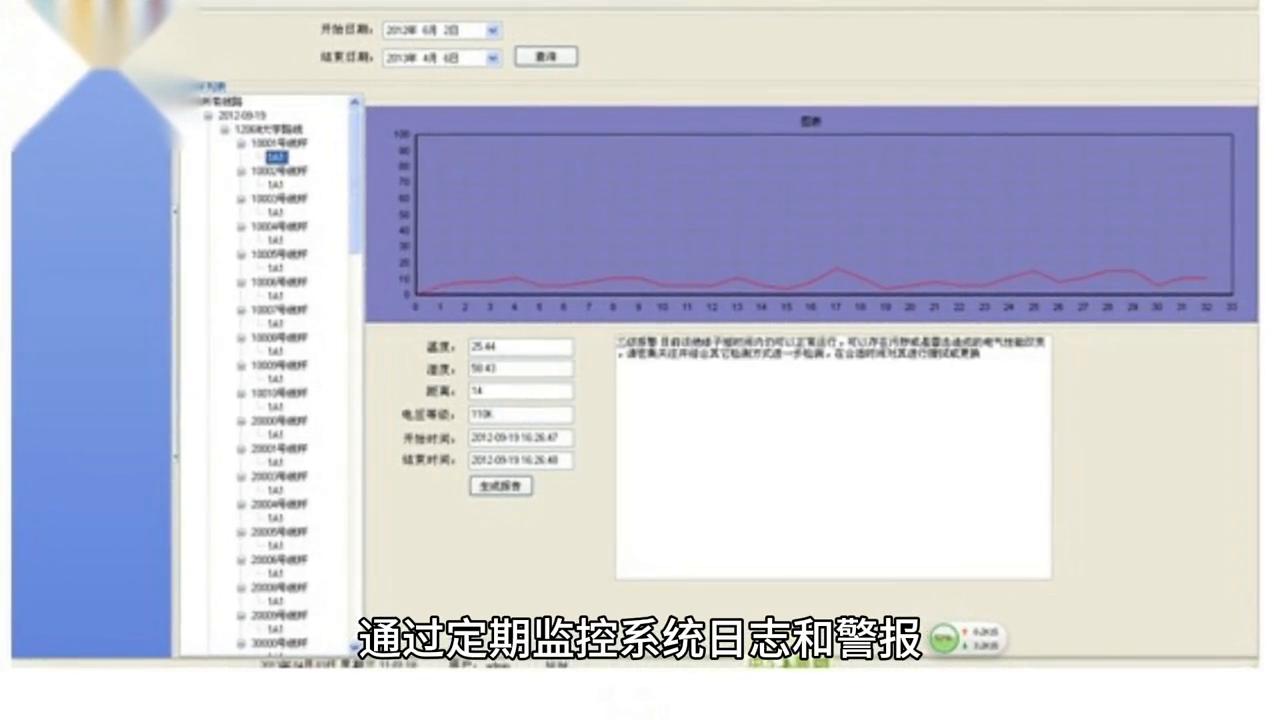Open the end date (结束日期) dropdown
The width and height of the screenshot is (1280, 720).
pos(491,57)
